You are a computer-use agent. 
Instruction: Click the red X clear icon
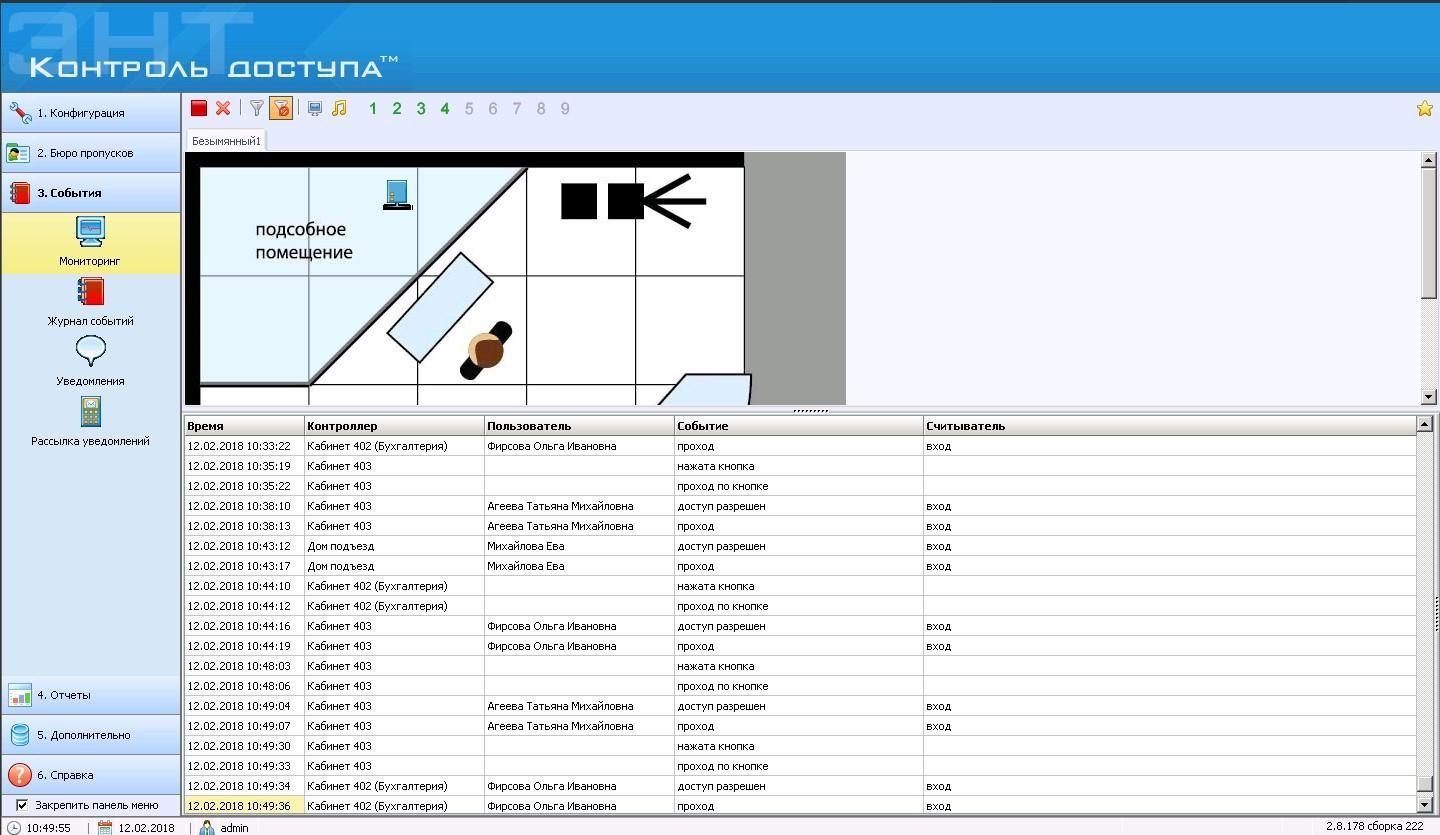point(223,108)
